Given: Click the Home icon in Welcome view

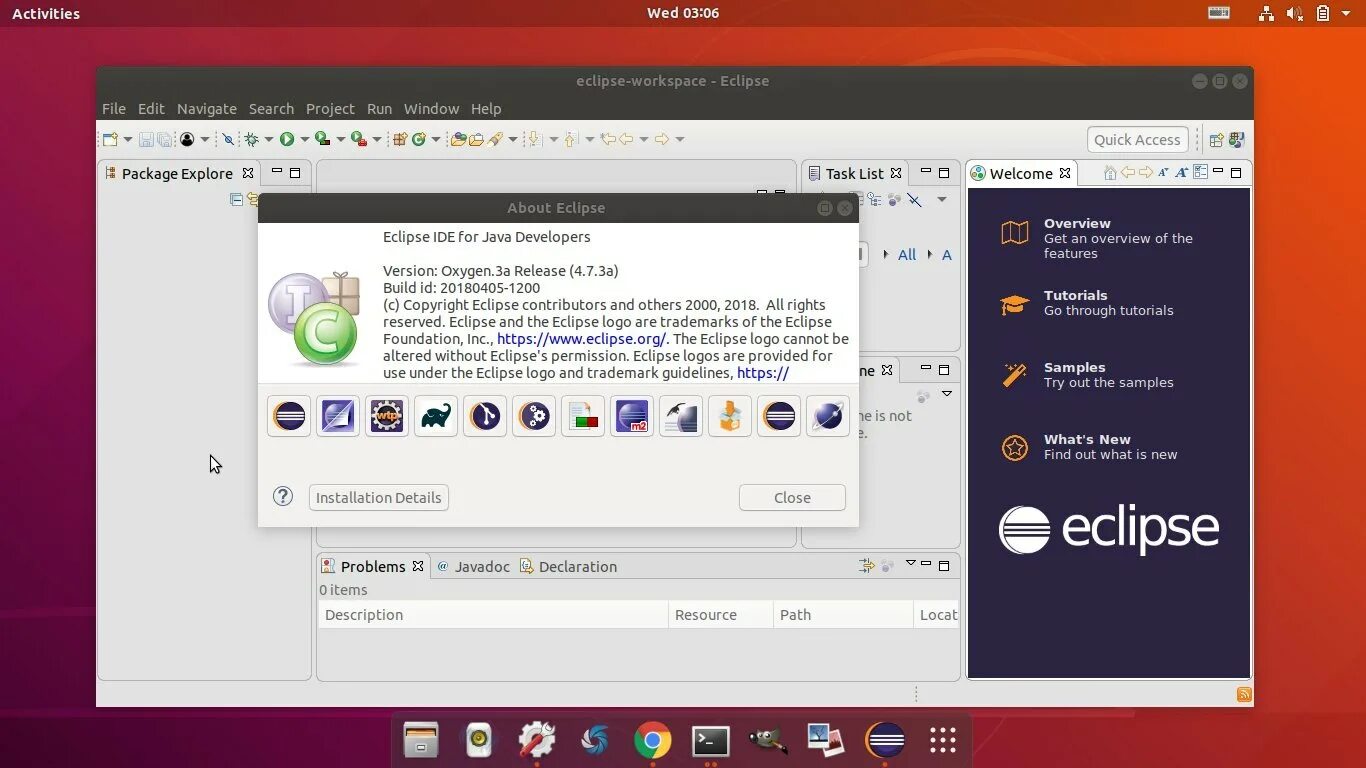Looking at the screenshot, I should [1110, 172].
